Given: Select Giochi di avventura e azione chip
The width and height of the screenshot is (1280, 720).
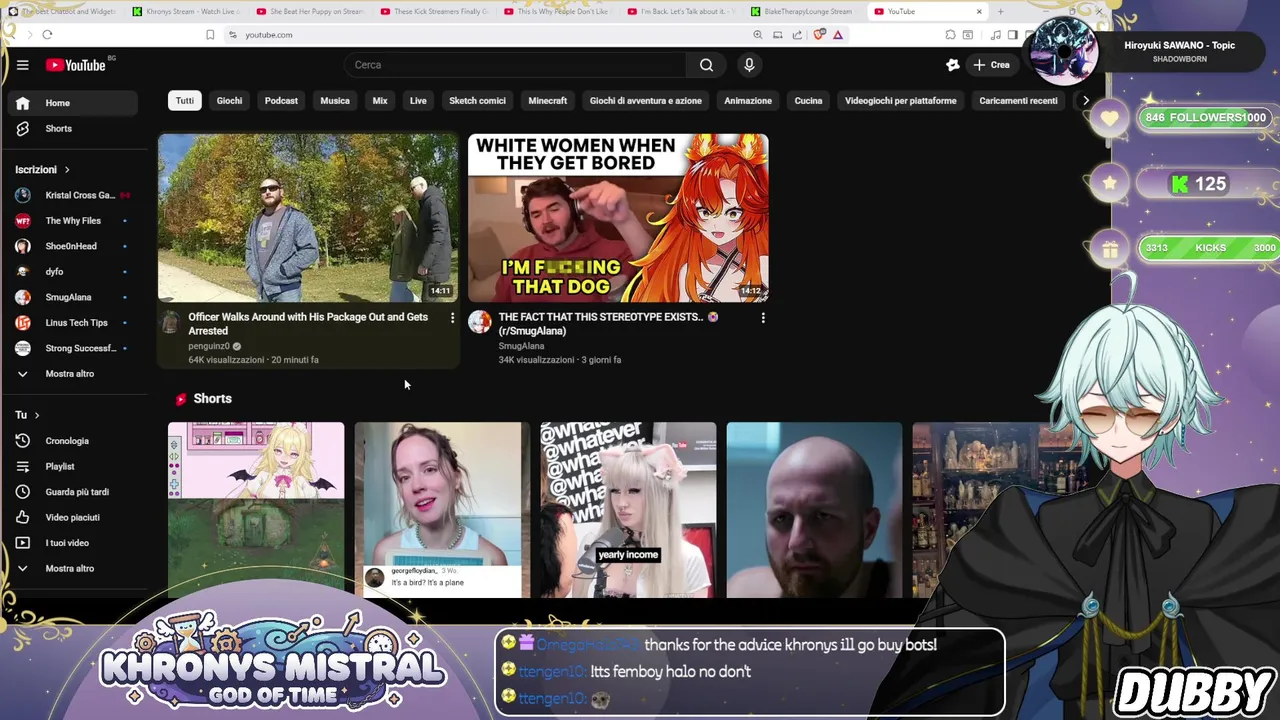Looking at the screenshot, I should [645, 100].
